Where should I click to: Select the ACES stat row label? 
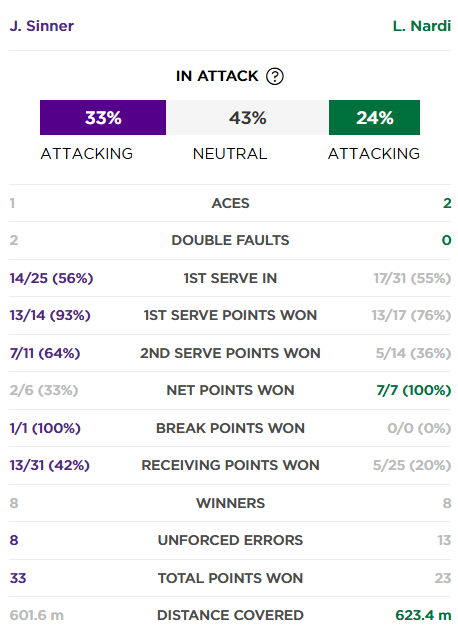pyautogui.click(x=231, y=203)
